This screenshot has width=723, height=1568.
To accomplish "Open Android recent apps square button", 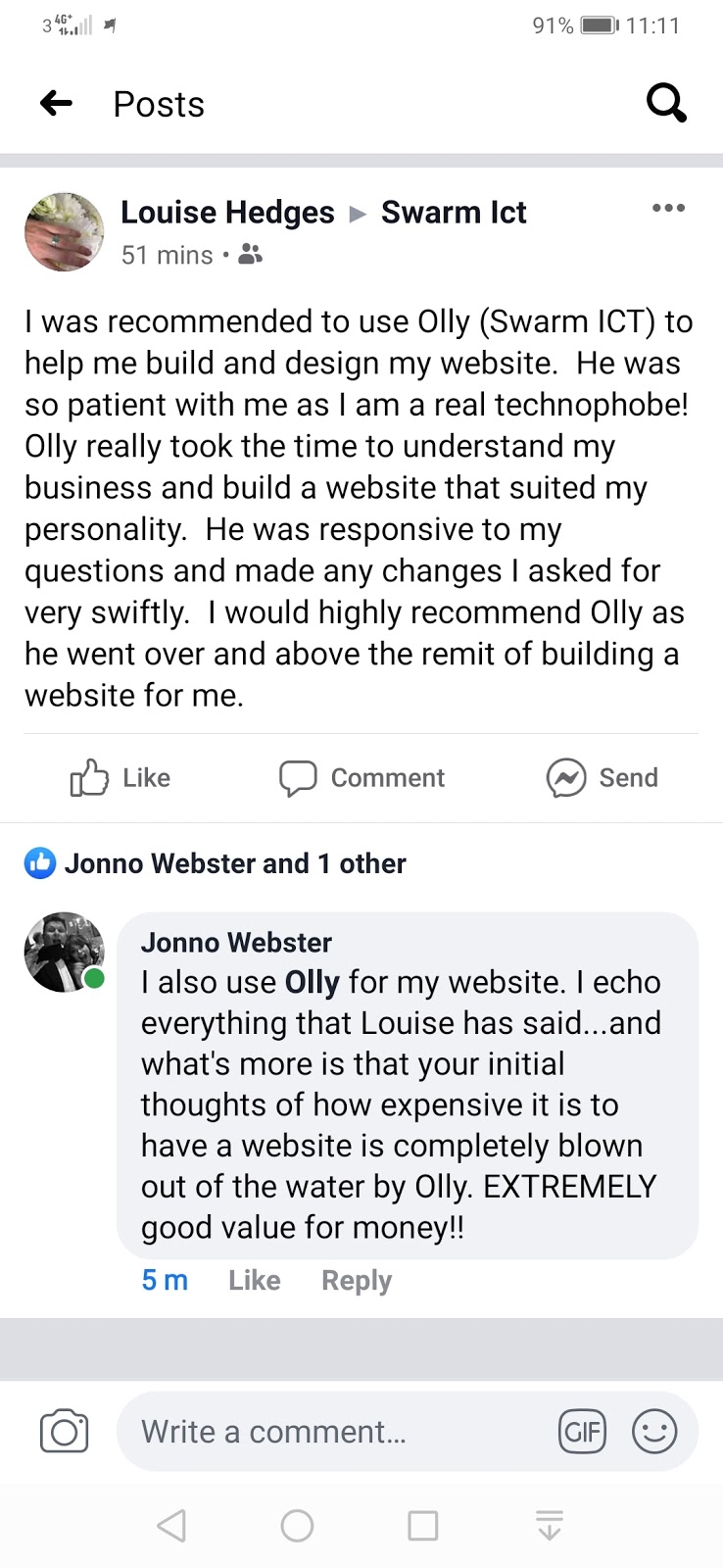I will [x=423, y=1526].
